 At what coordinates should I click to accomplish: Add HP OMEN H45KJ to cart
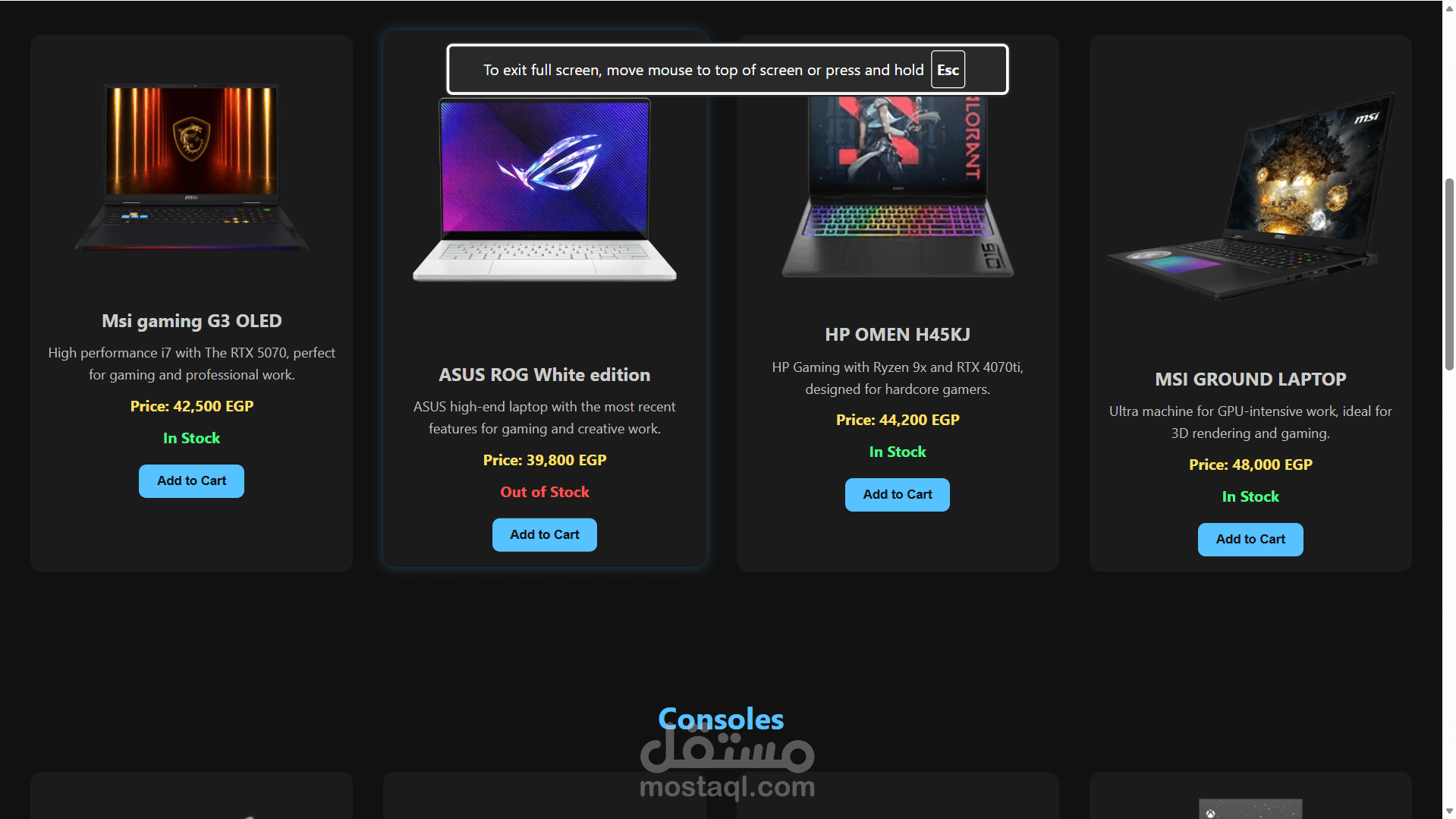click(898, 495)
